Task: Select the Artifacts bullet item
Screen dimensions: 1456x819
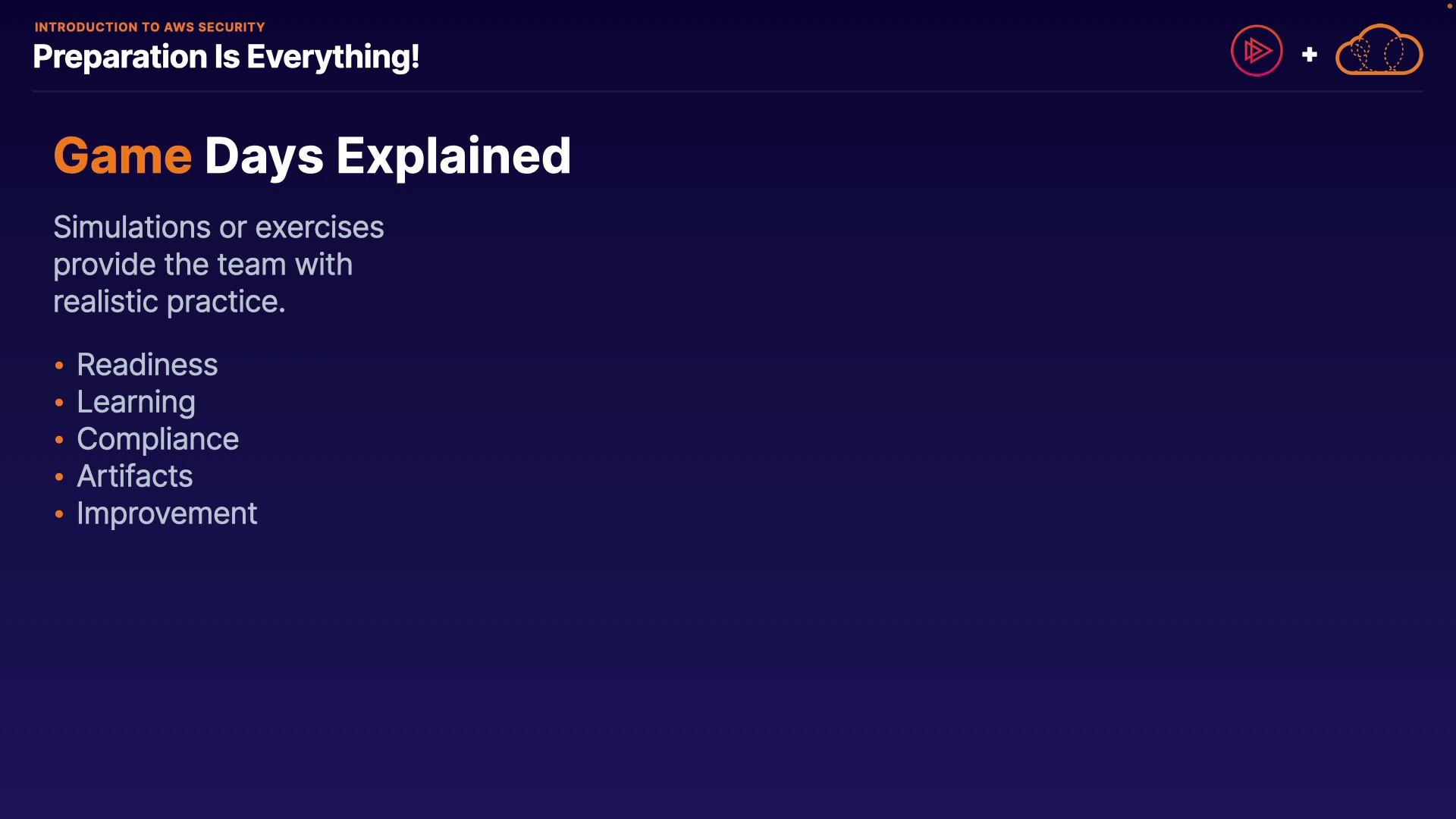Action: pos(135,476)
